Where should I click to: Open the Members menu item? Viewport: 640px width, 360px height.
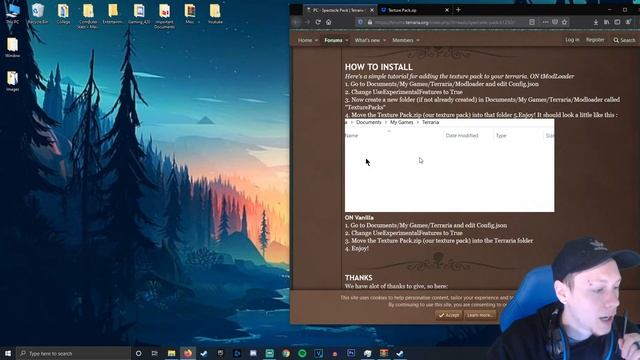tap(403, 40)
